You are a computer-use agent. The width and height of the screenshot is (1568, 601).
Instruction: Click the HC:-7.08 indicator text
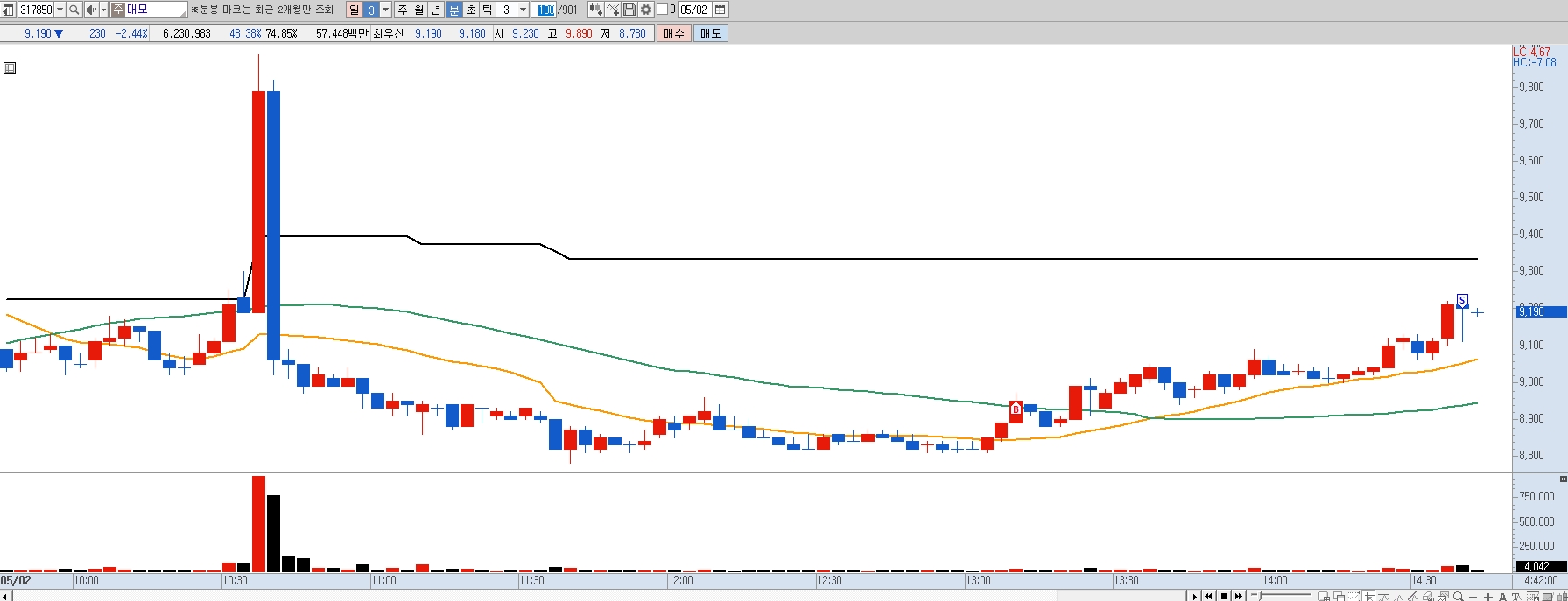[x=1535, y=62]
